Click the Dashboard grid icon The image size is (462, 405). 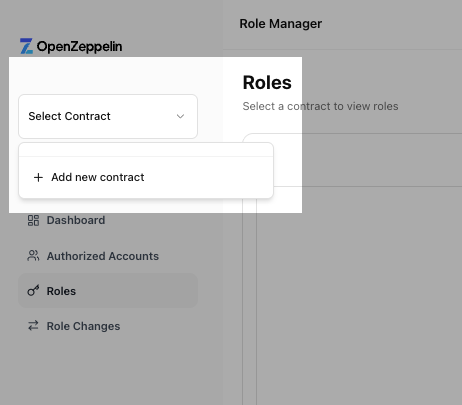[x=33, y=220]
